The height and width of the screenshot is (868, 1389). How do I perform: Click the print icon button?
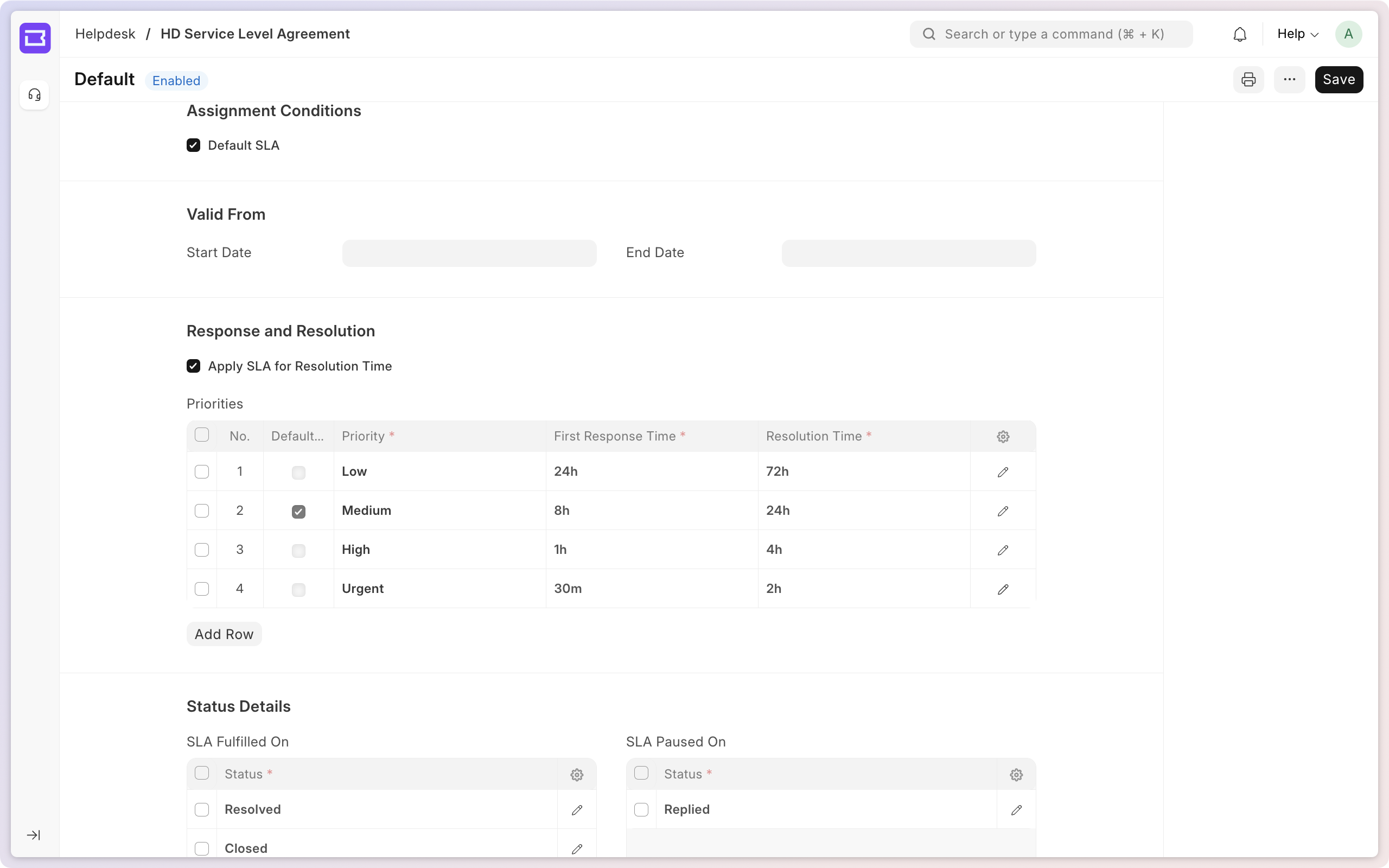(1248, 80)
